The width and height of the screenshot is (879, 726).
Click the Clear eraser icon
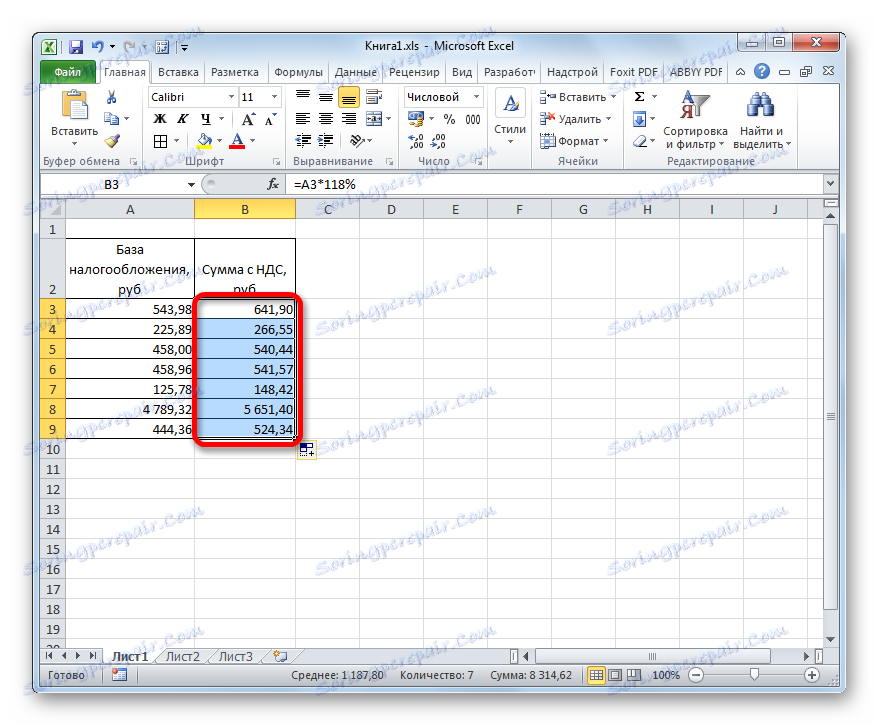[640, 141]
